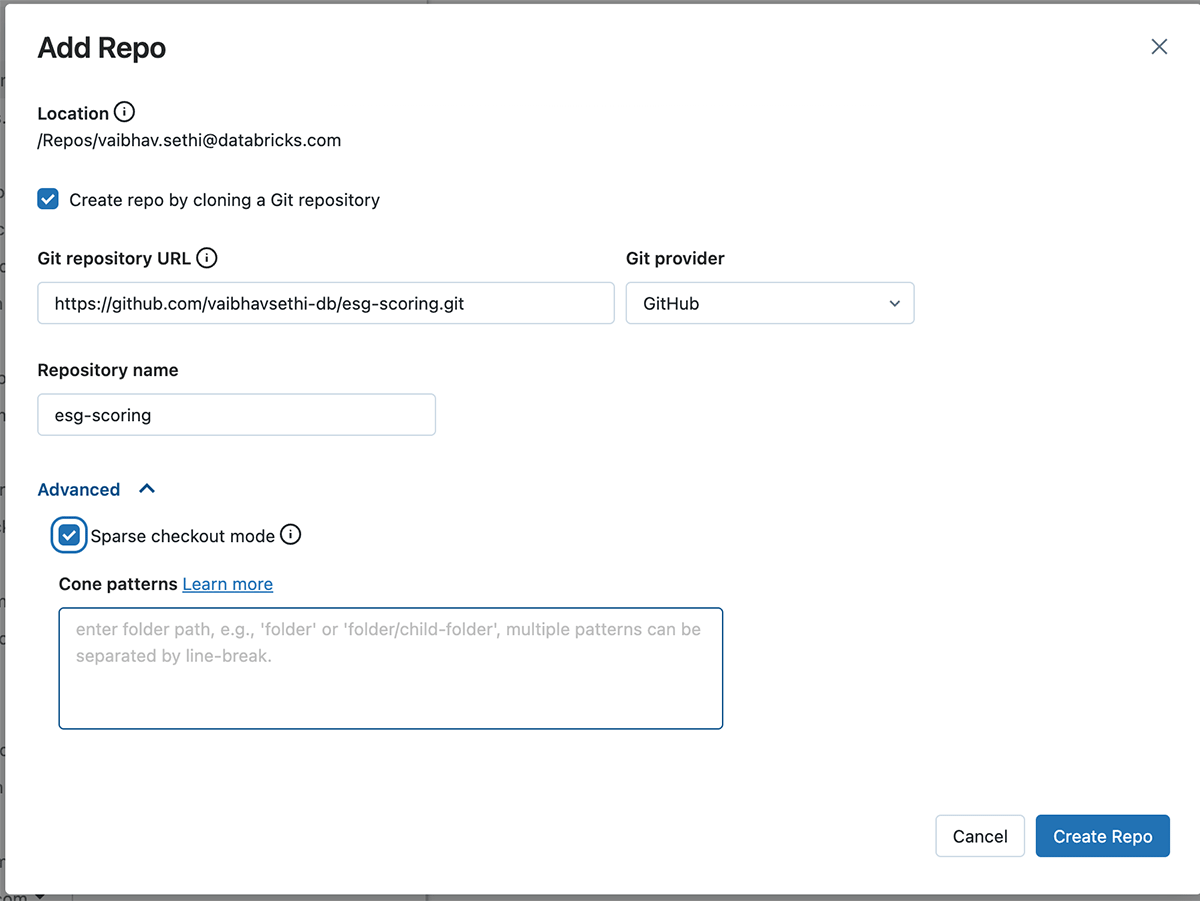Collapse the Advanced section heading
Viewport: 1200px width, 901px height.
click(x=79, y=490)
